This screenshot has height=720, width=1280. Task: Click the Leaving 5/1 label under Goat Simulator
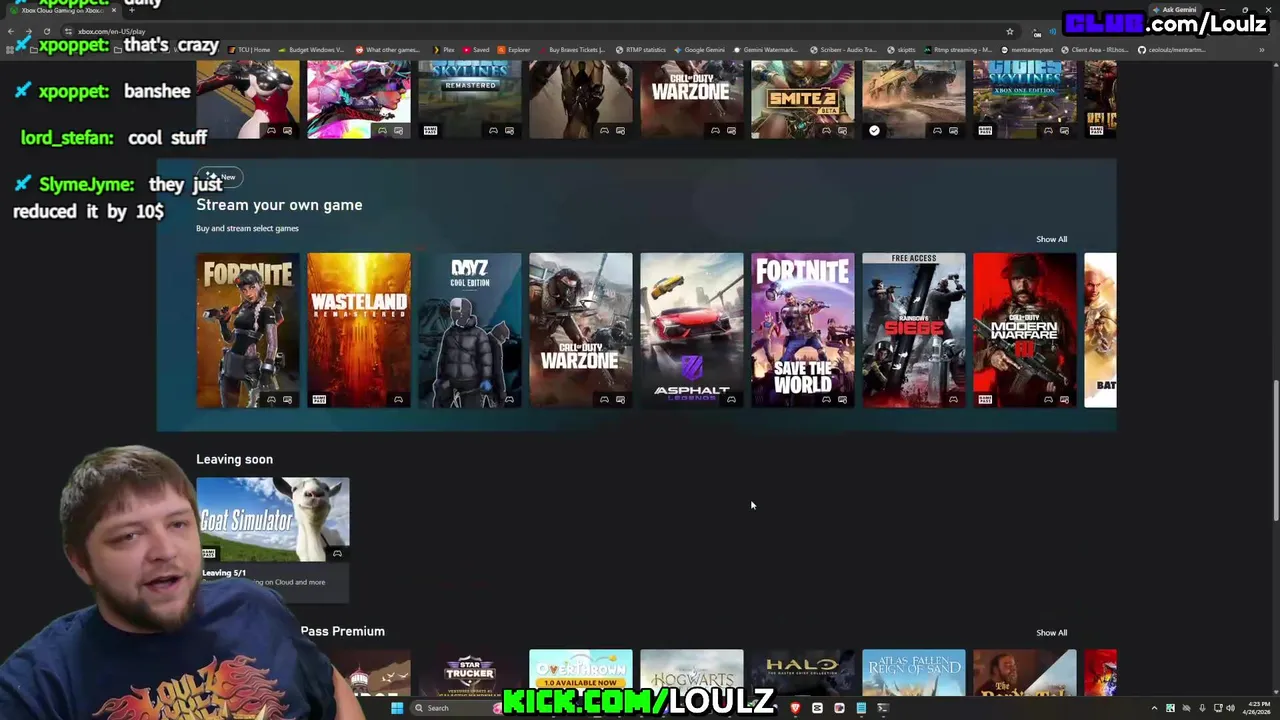click(224, 573)
